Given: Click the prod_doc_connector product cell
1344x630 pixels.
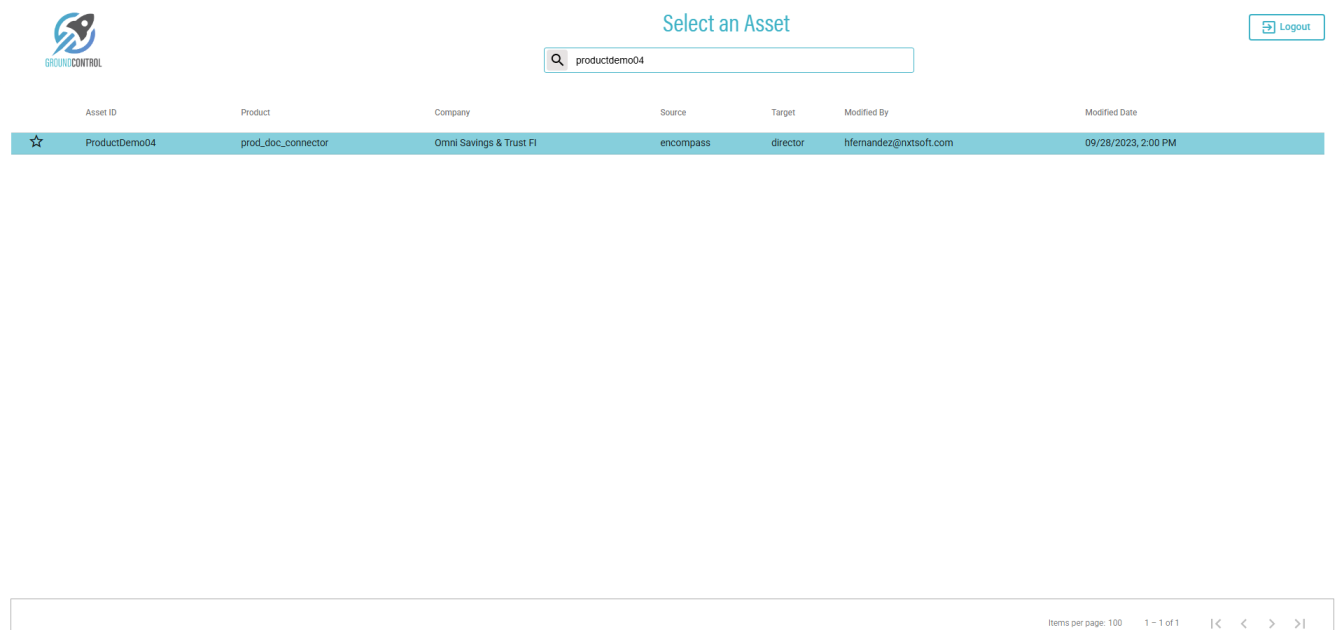Looking at the screenshot, I should click(285, 143).
